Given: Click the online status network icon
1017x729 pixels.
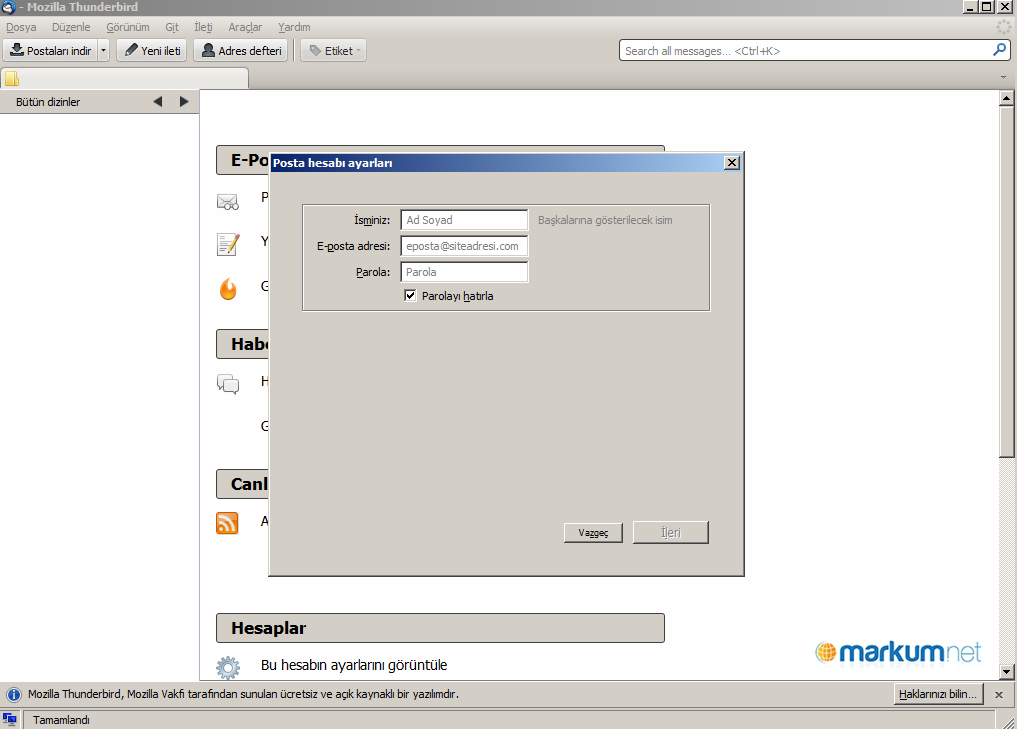Looking at the screenshot, I should click(10, 719).
